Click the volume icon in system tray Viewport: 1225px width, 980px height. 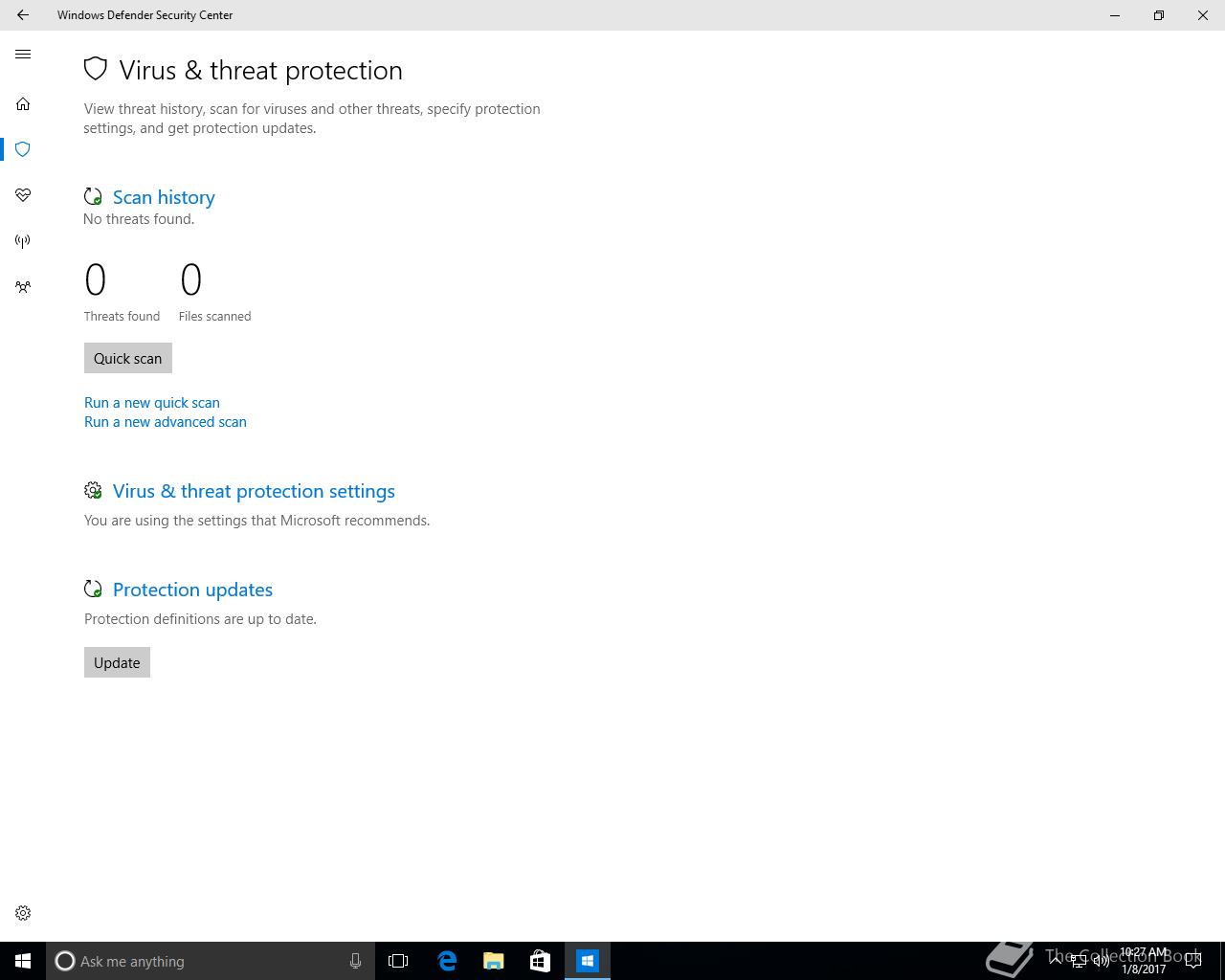pyautogui.click(x=1102, y=961)
